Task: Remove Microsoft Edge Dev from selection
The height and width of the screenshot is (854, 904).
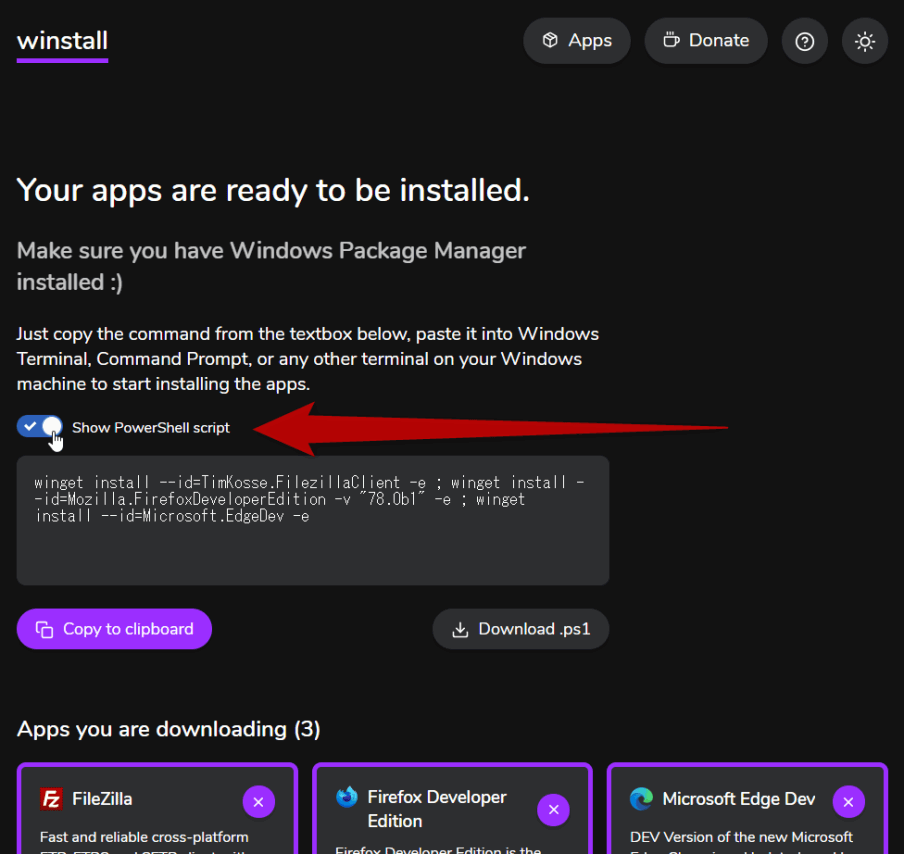Action: tap(849, 802)
